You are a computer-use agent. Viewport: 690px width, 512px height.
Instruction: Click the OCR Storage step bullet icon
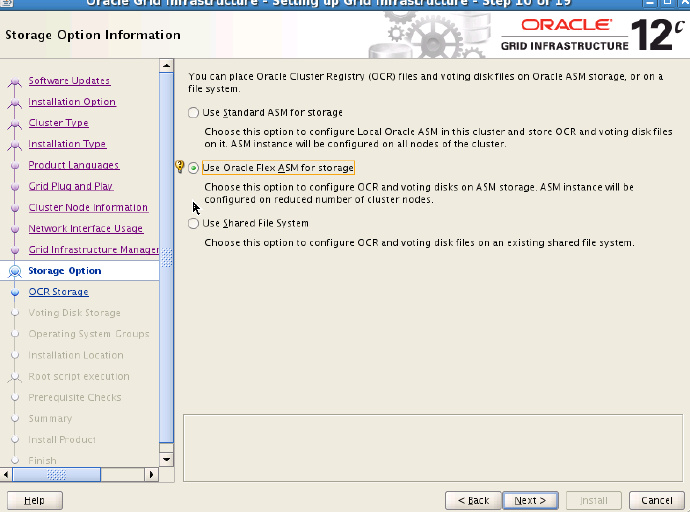(15, 292)
